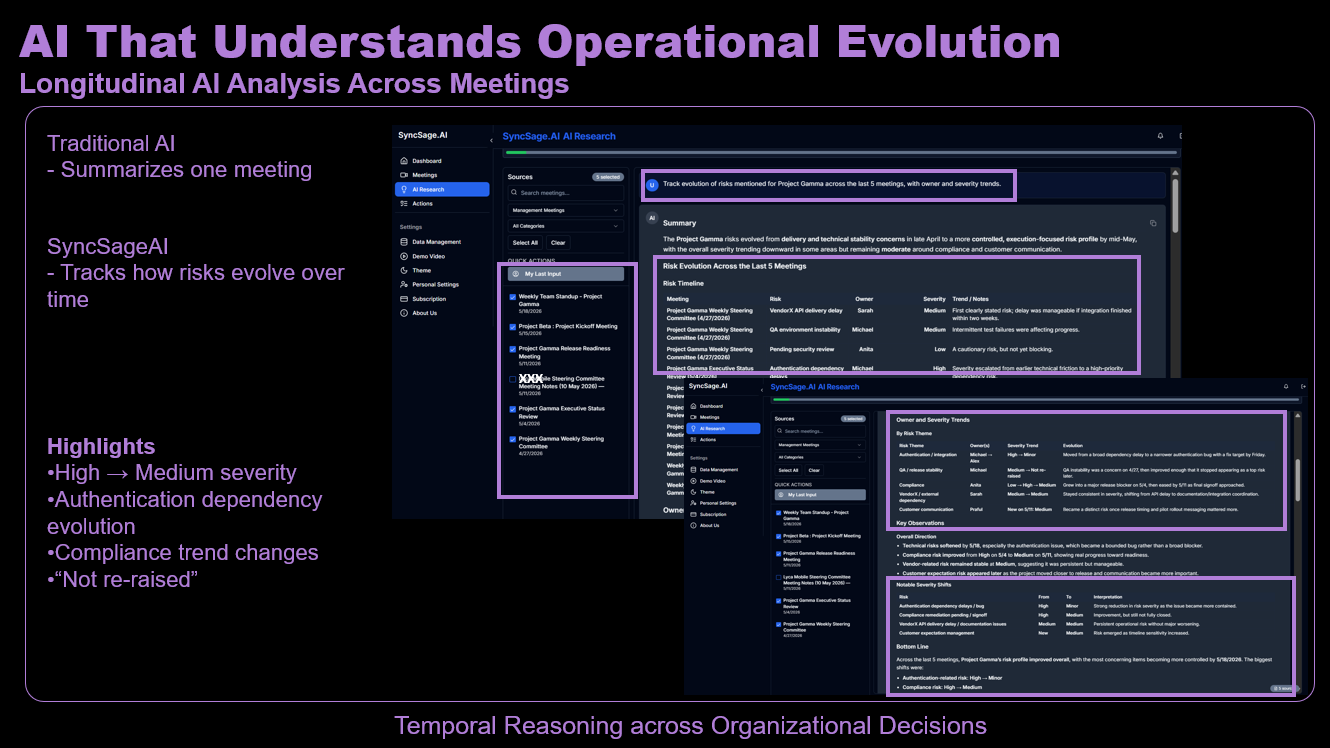
Task: Open Dashboard in lower screenshot sidebar
Action: [722, 406]
